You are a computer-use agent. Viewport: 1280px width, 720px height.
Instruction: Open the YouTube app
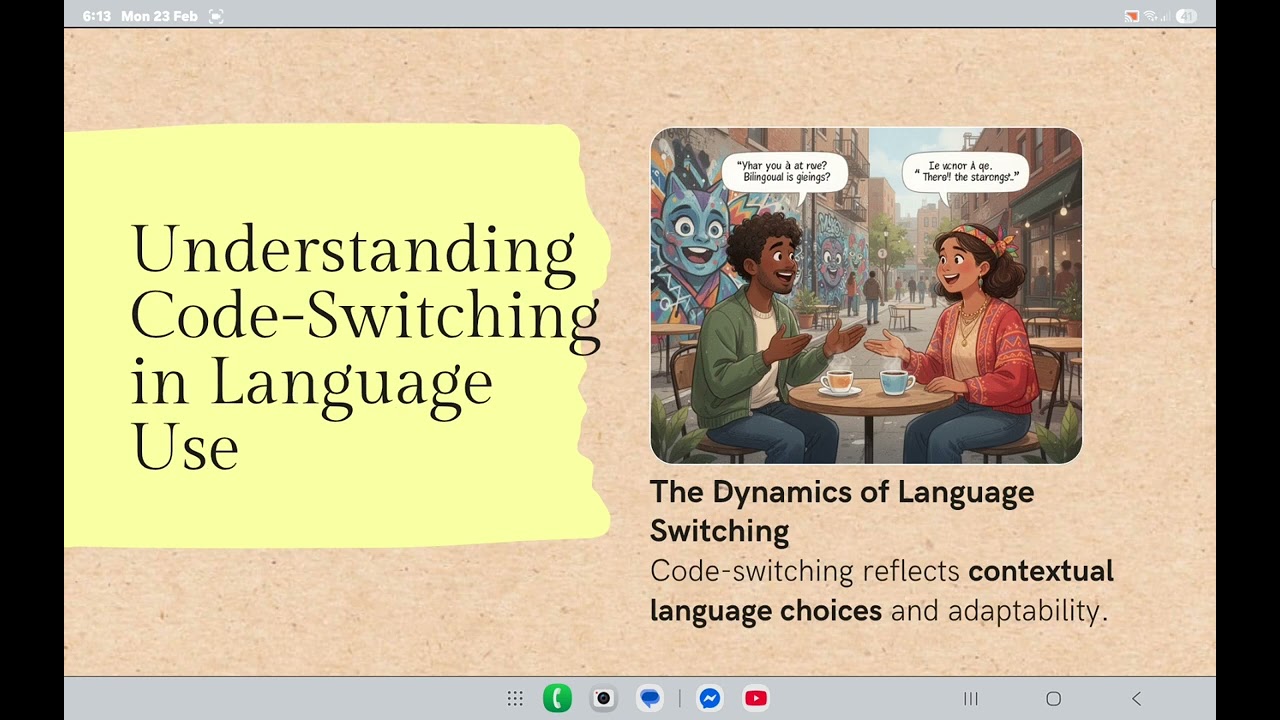coord(756,699)
